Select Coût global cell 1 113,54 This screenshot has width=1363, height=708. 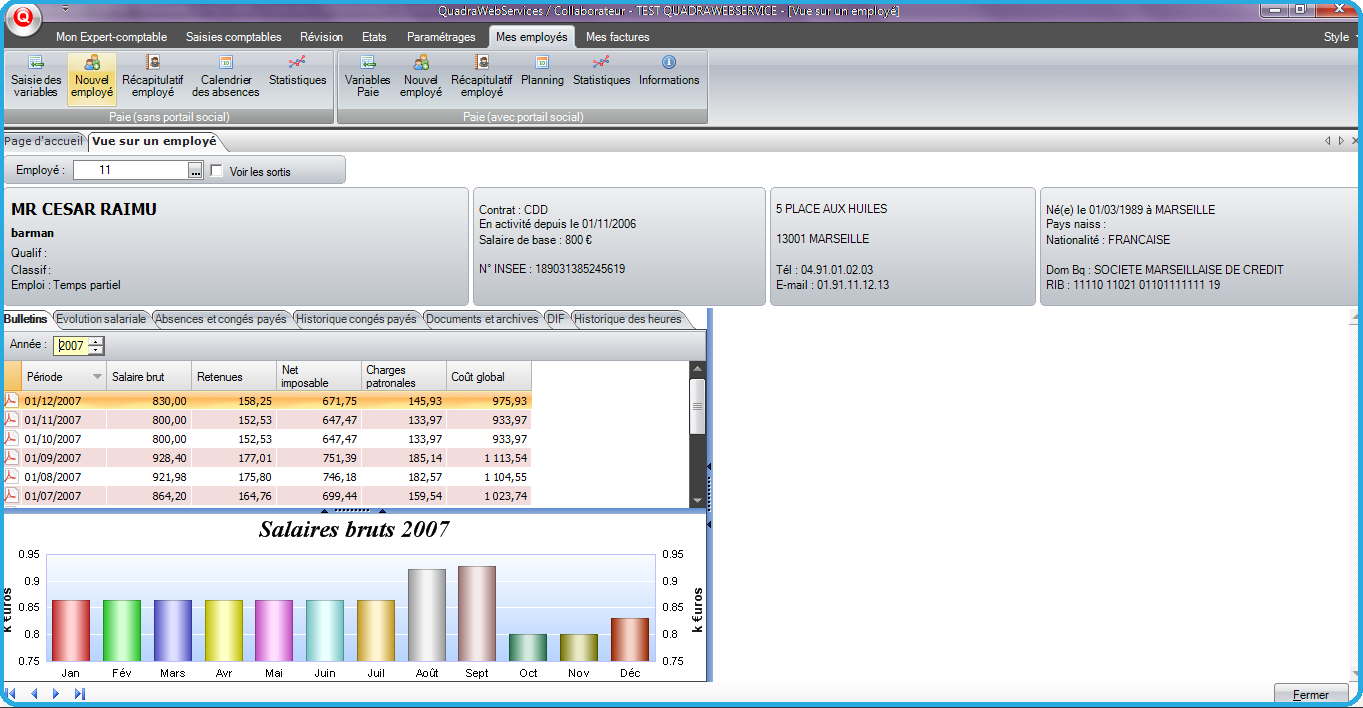(489, 458)
